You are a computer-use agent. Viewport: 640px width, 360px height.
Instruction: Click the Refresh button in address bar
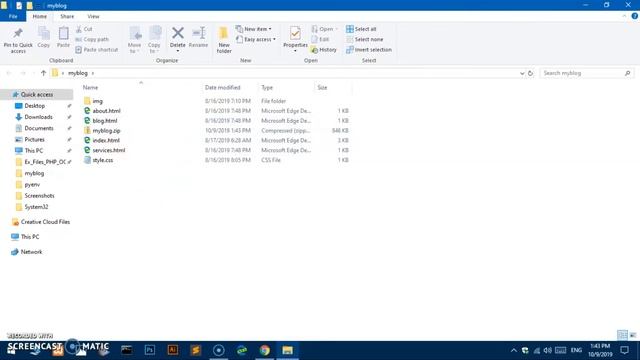tap(530, 73)
